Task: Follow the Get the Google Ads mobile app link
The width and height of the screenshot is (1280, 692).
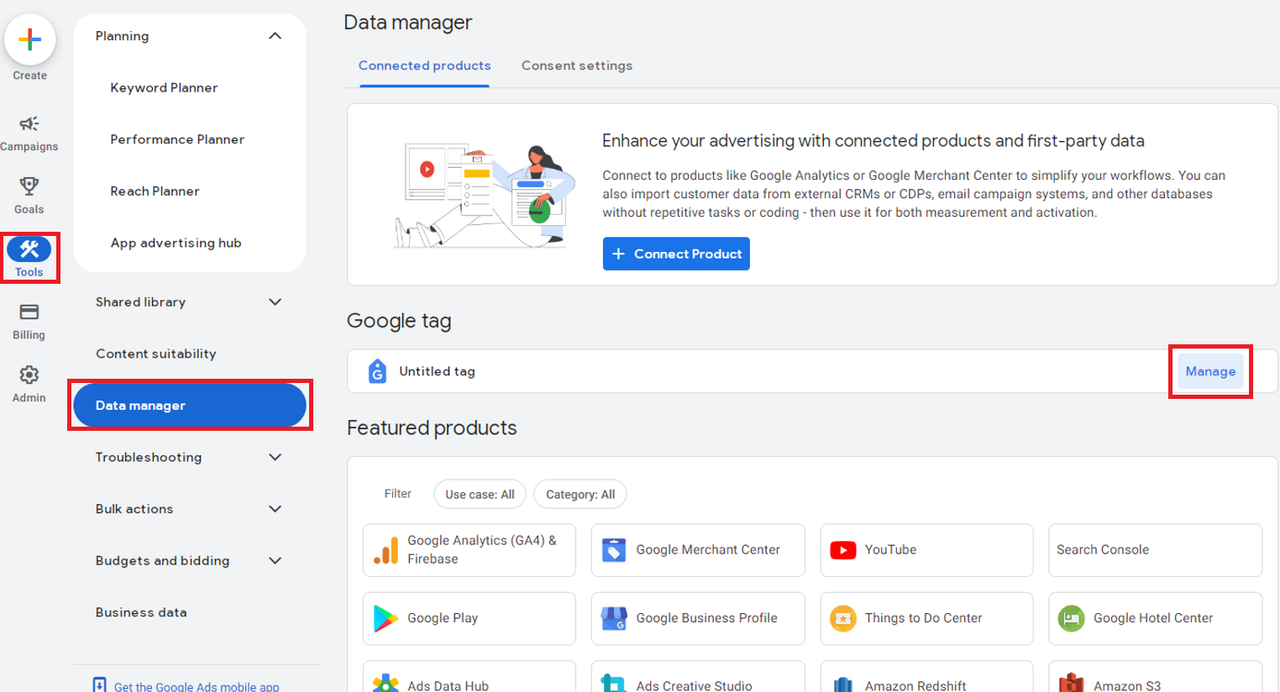Action: [x=197, y=686]
